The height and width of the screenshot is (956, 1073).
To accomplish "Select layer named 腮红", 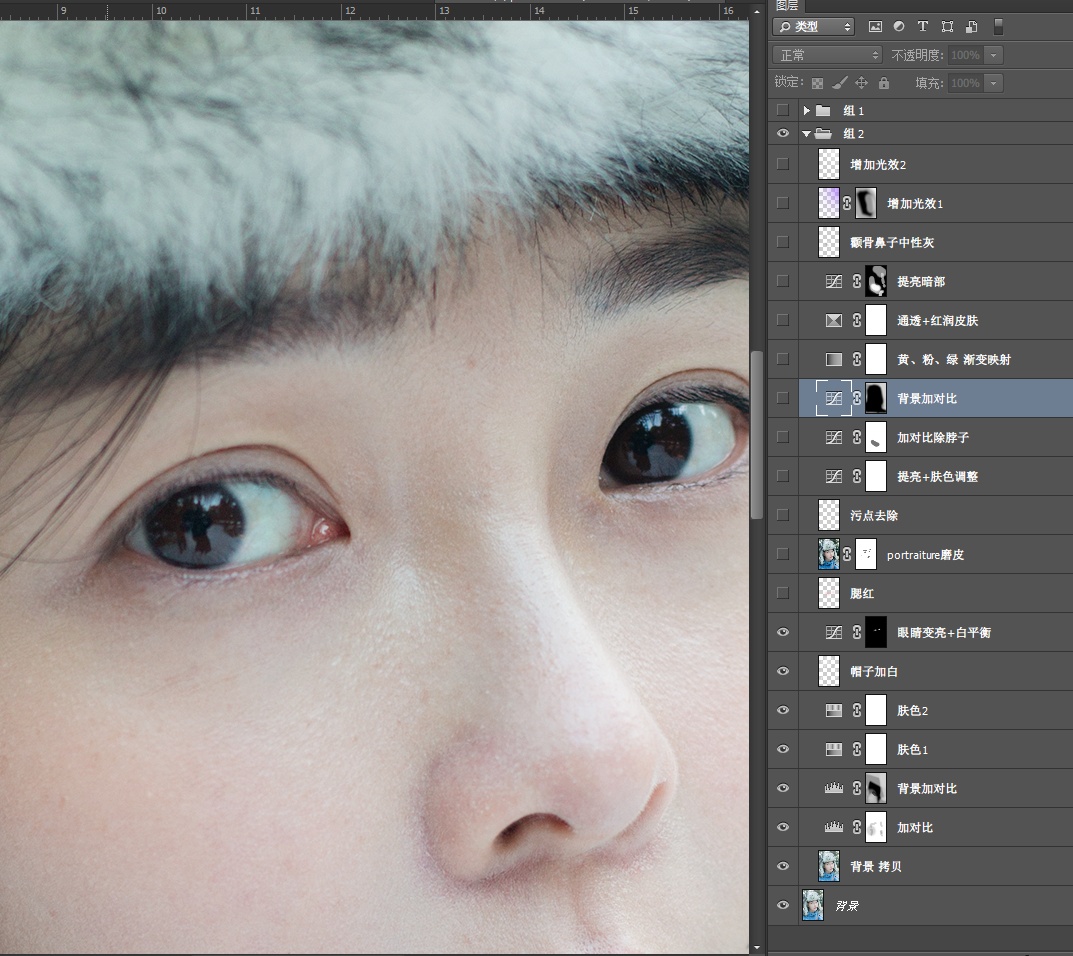I will tap(862, 593).
